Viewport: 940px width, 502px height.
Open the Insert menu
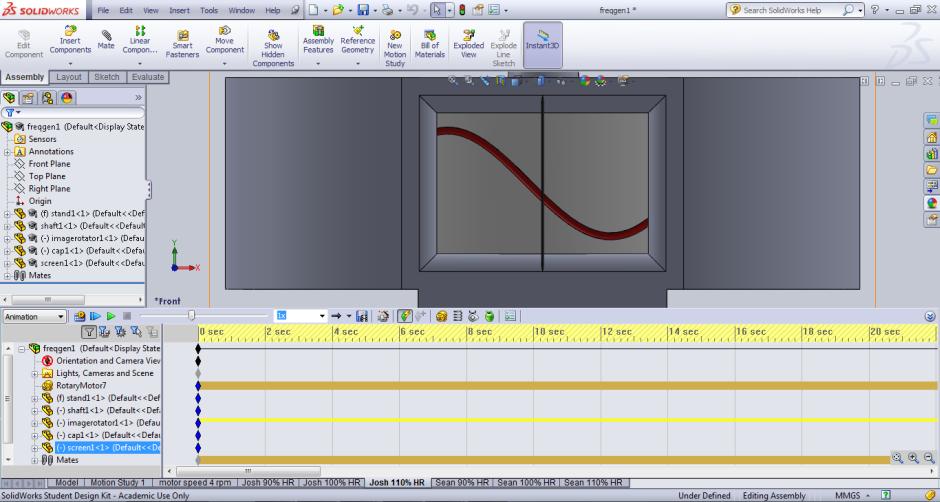(179, 10)
